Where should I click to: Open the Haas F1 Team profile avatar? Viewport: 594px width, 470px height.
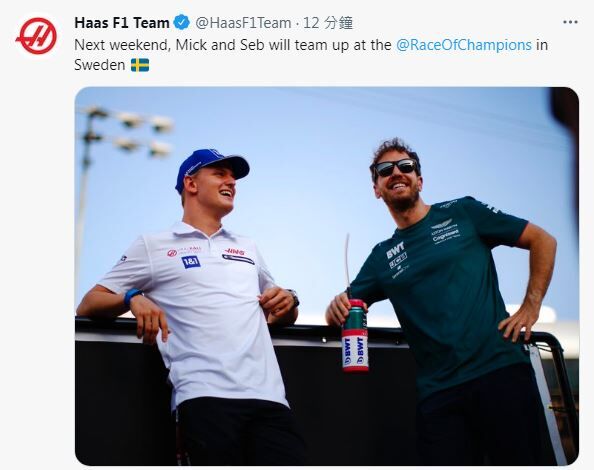[36, 36]
